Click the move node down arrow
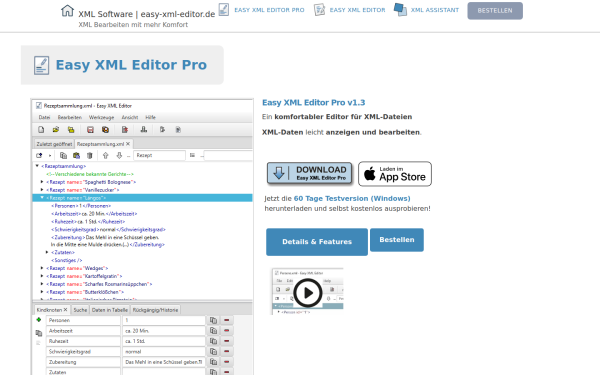This screenshot has height=375, width=600. pos(119,155)
